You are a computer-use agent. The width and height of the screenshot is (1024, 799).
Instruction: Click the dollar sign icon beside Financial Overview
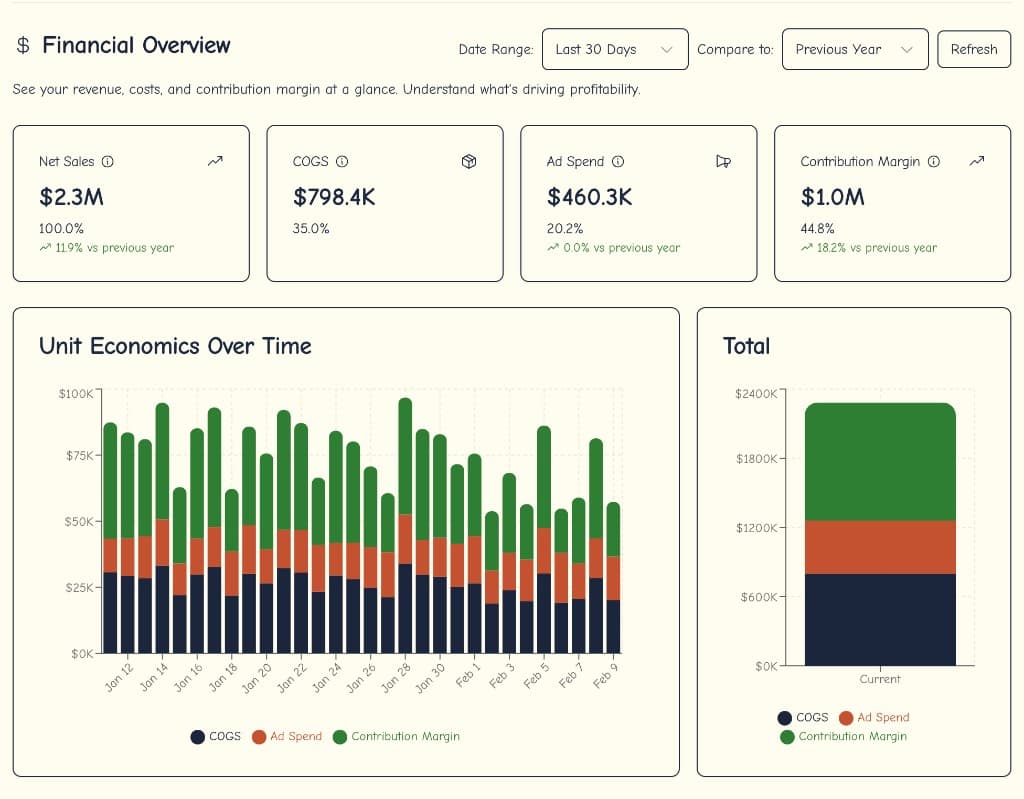pyautogui.click(x=24, y=46)
